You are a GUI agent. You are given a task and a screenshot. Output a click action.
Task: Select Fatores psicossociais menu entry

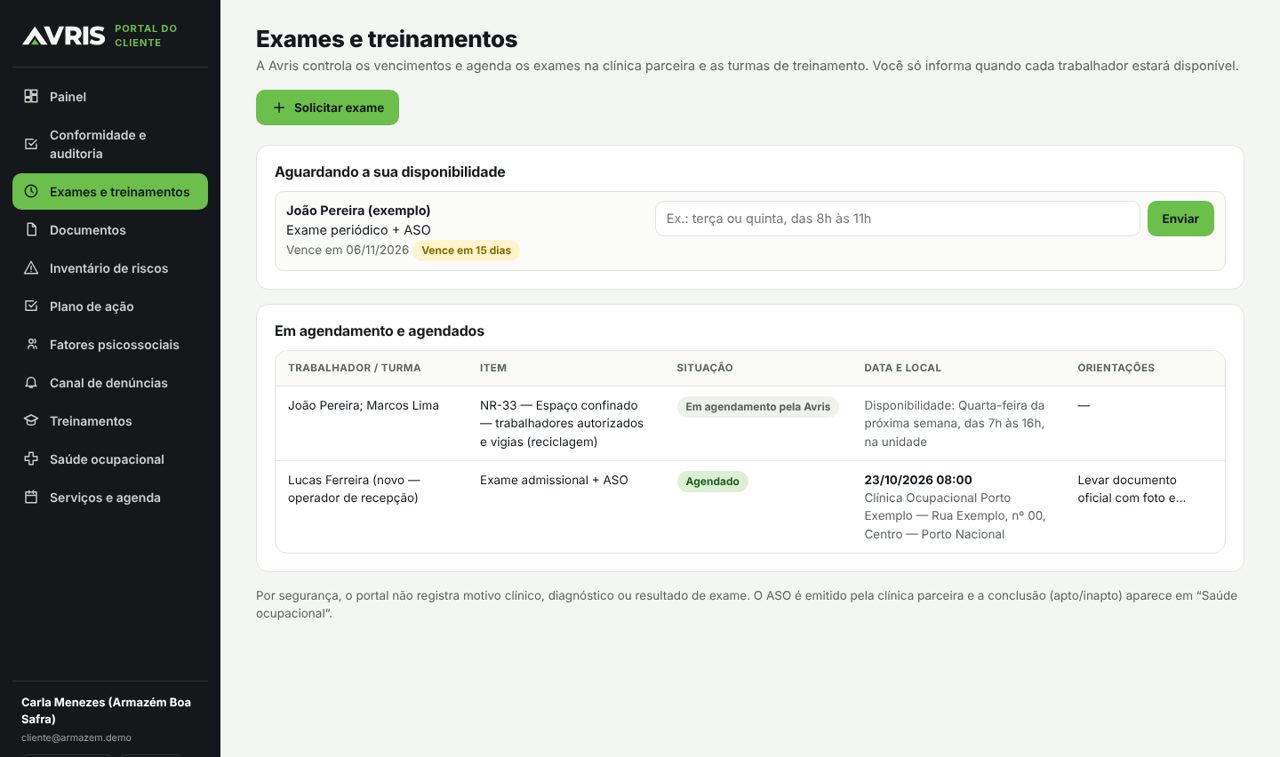(110, 345)
